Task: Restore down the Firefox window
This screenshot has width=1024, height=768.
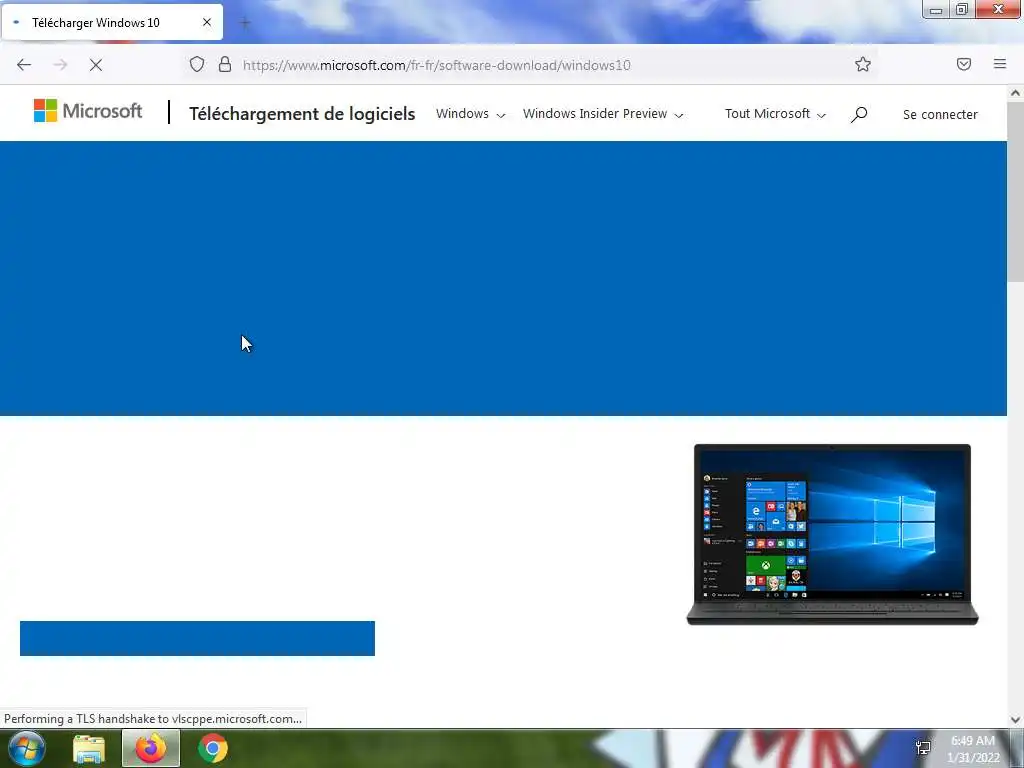Action: [962, 9]
